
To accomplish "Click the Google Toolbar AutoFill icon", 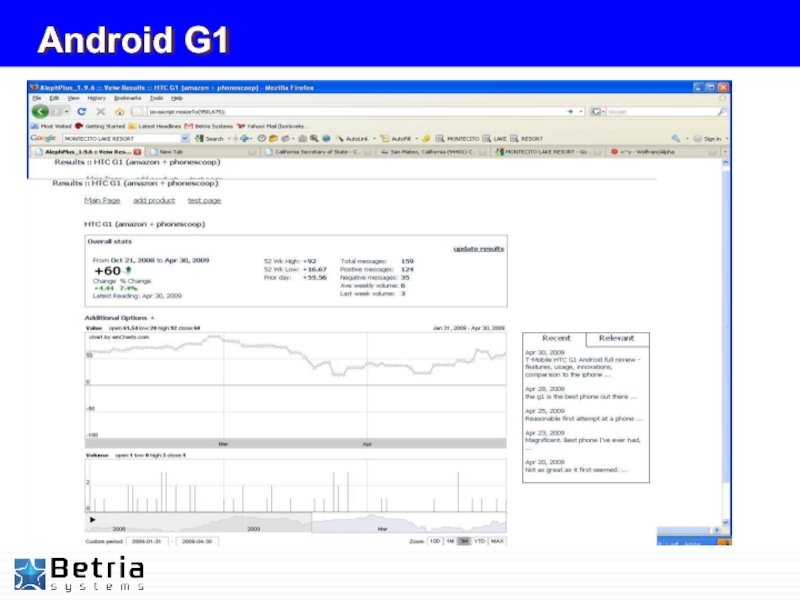I will [385, 138].
